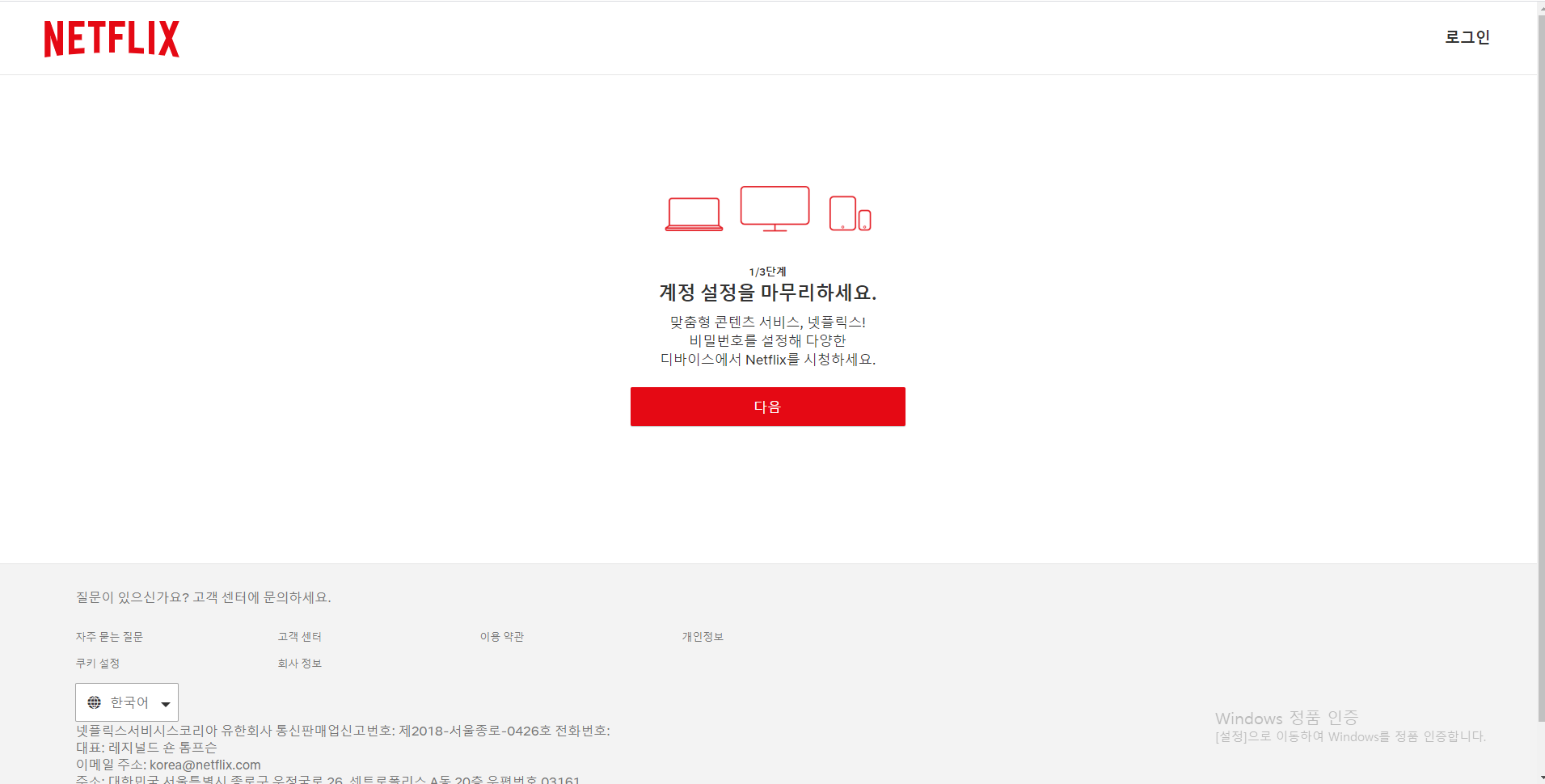Click the Netflix logo

tap(112, 39)
